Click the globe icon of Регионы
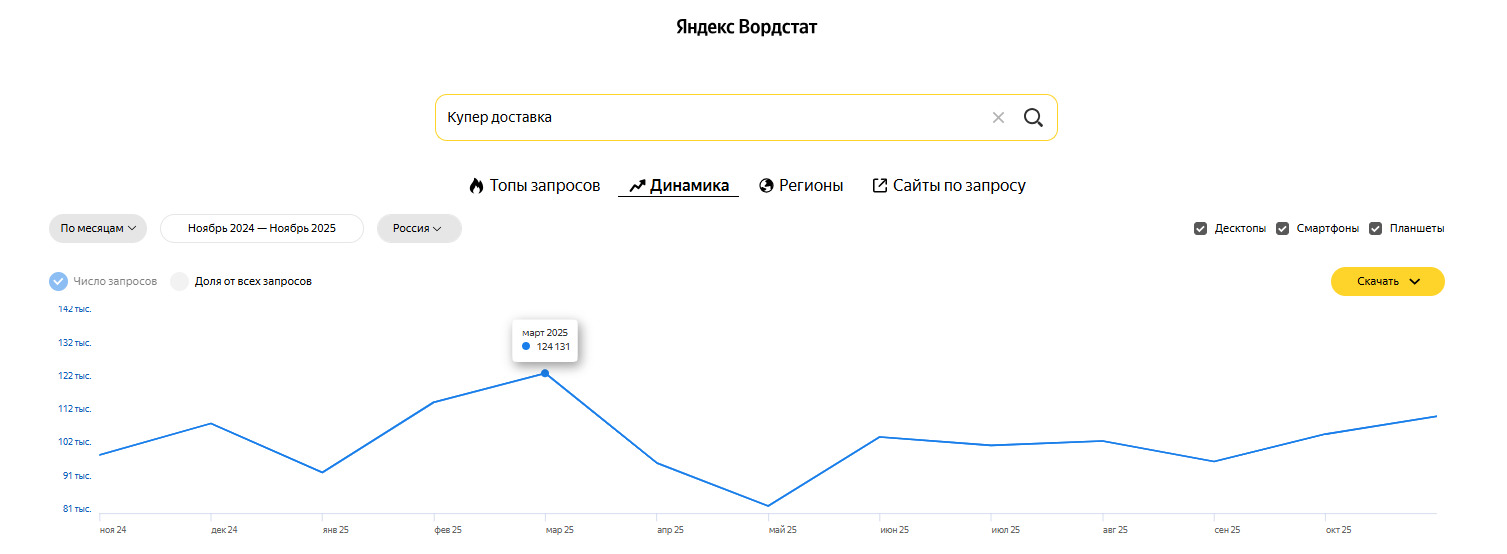Viewport: 1507px width, 554px height. point(767,186)
